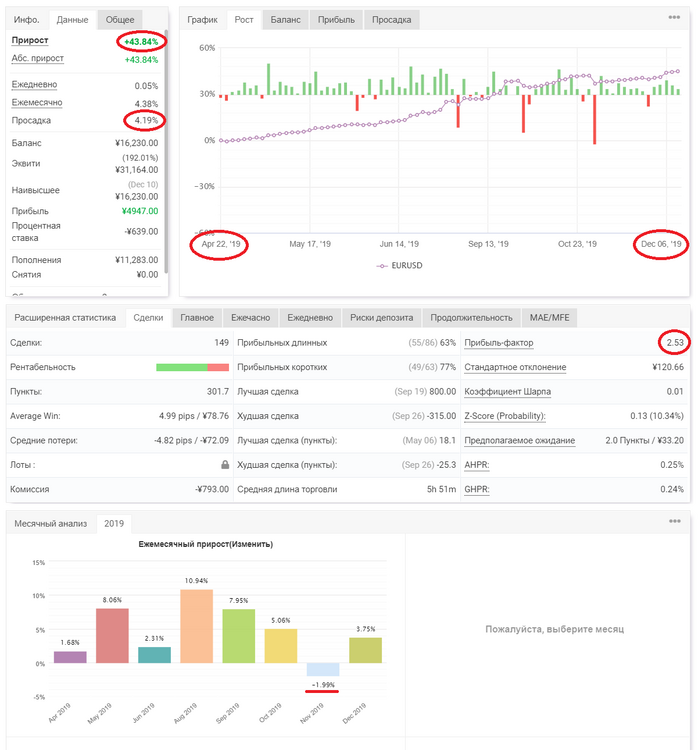
Task: Click the Прибыль ¥4947.00 value
Action: click(x=140, y=211)
